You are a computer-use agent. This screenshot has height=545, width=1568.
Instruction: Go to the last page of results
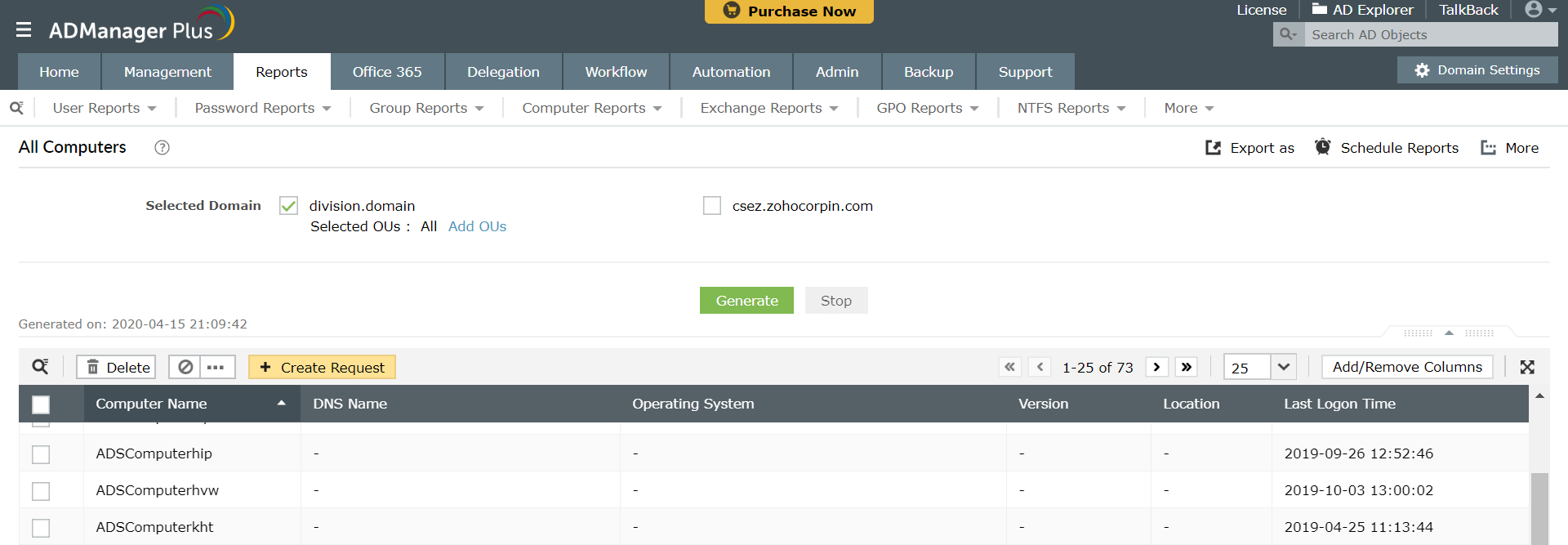(1187, 367)
